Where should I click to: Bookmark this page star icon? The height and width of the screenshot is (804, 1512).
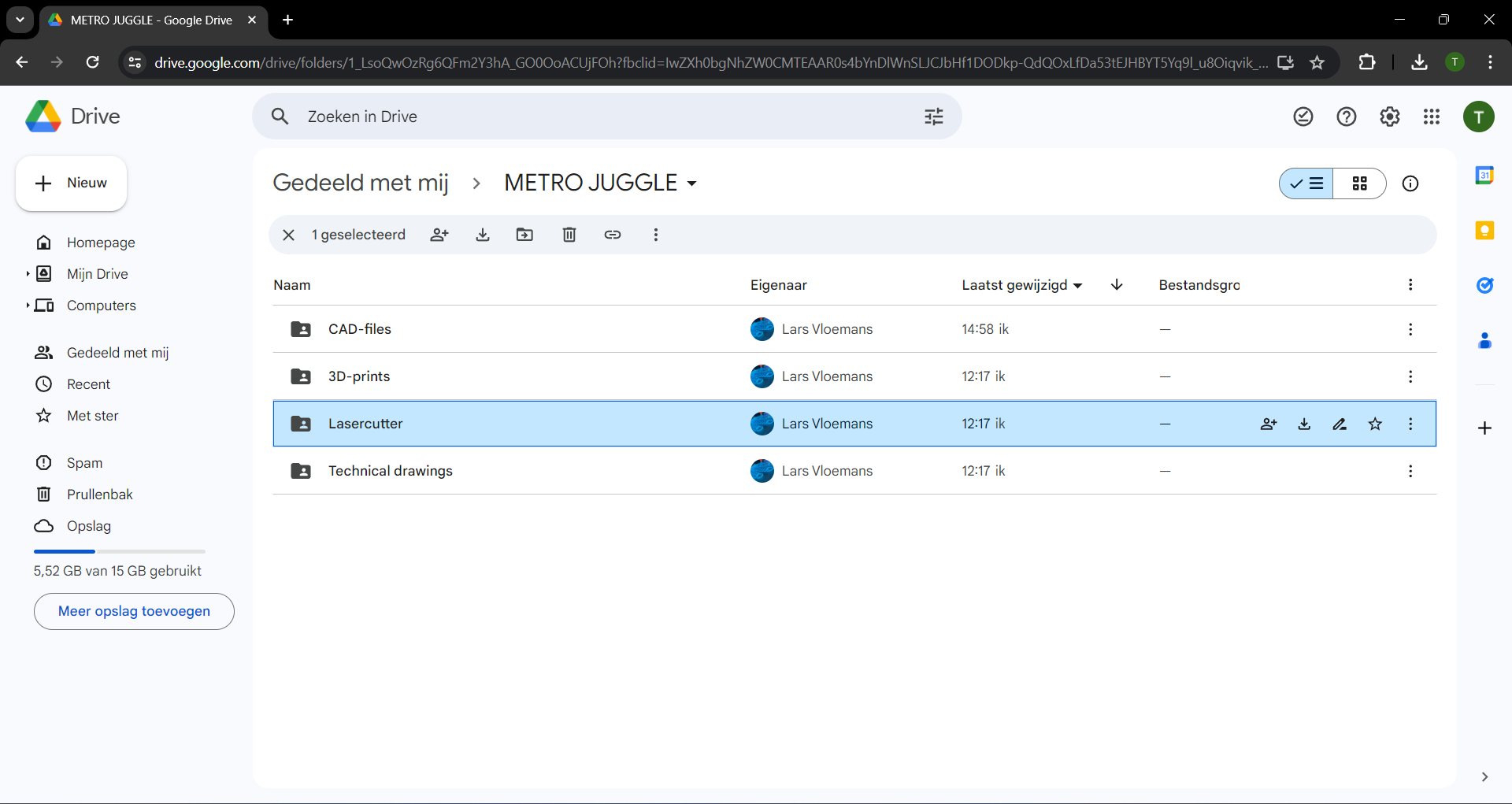tap(1317, 62)
